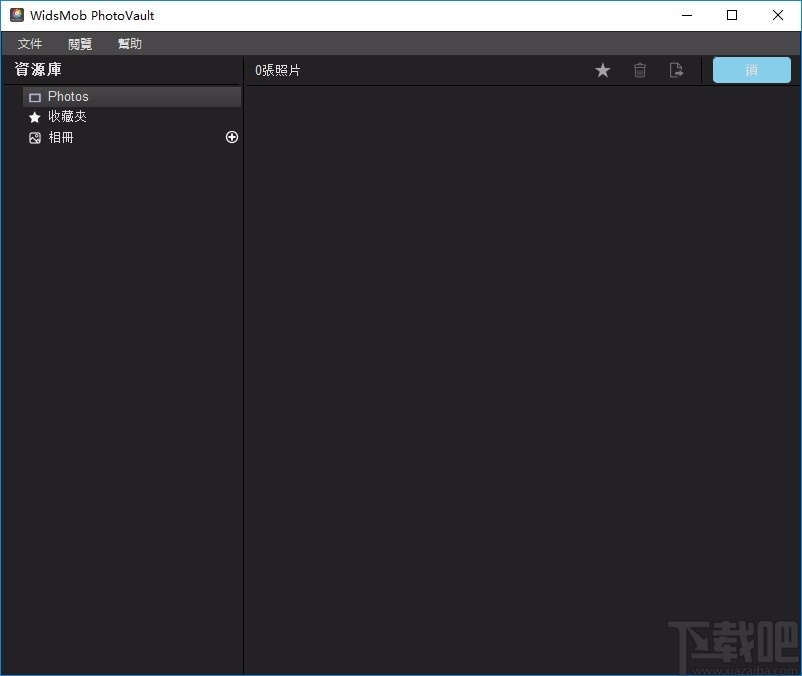The image size is (802, 676).
Task: Click the plus icon to create new album
Action: pos(231,137)
